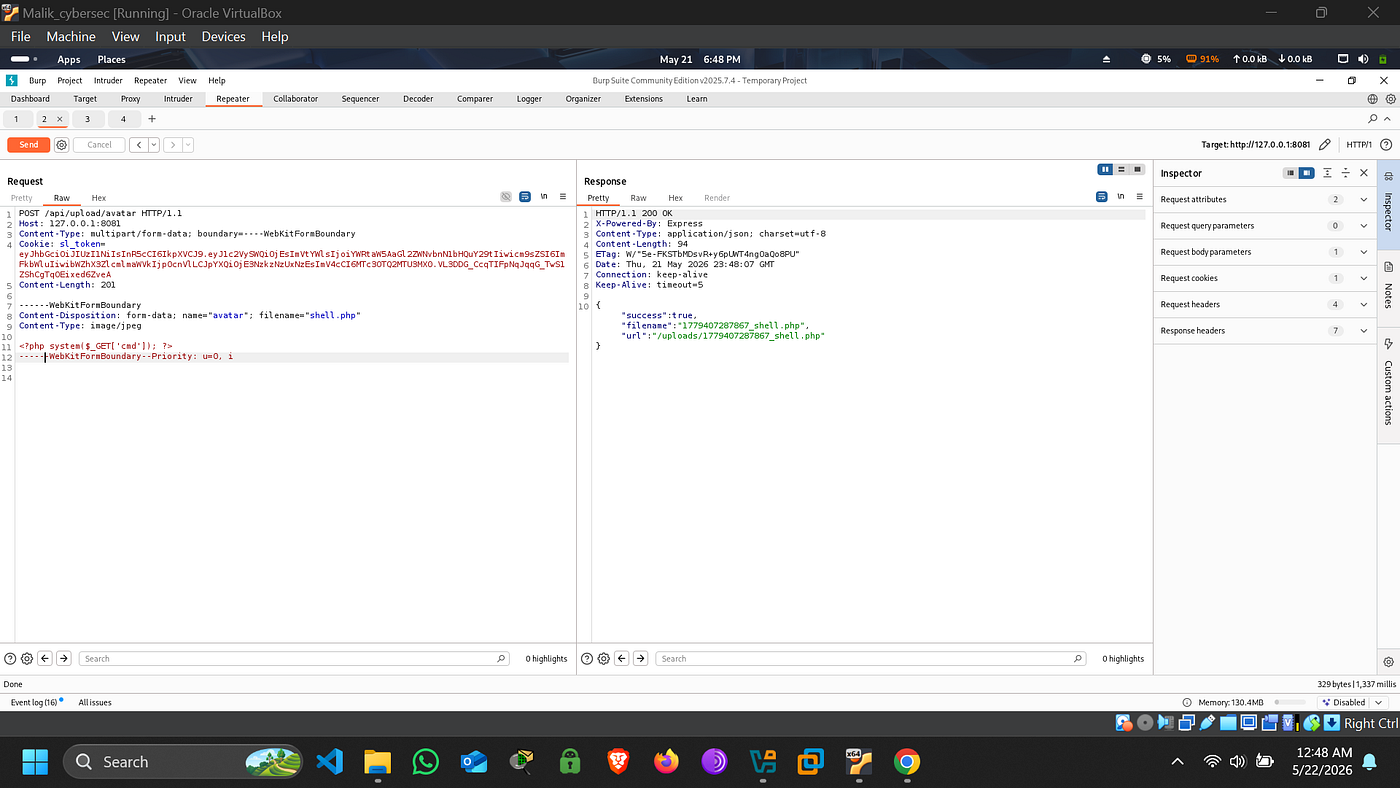Add a new Repeater tab
Screen dimensions: 1400x788
pyautogui.click(x=152, y=119)
